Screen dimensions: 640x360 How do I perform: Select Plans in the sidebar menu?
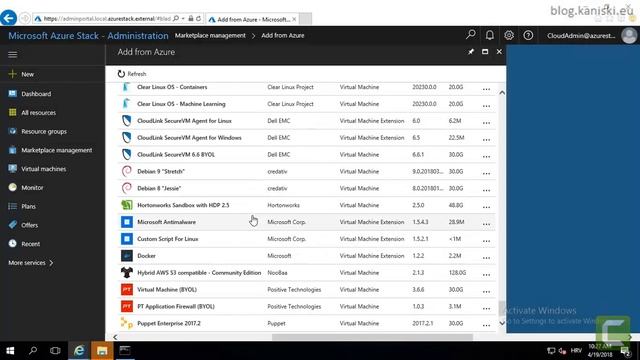tap(28, 207)
